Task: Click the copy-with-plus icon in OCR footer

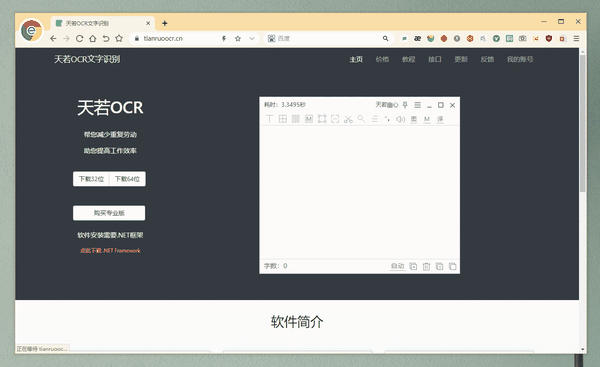Action: click(413, 266)
